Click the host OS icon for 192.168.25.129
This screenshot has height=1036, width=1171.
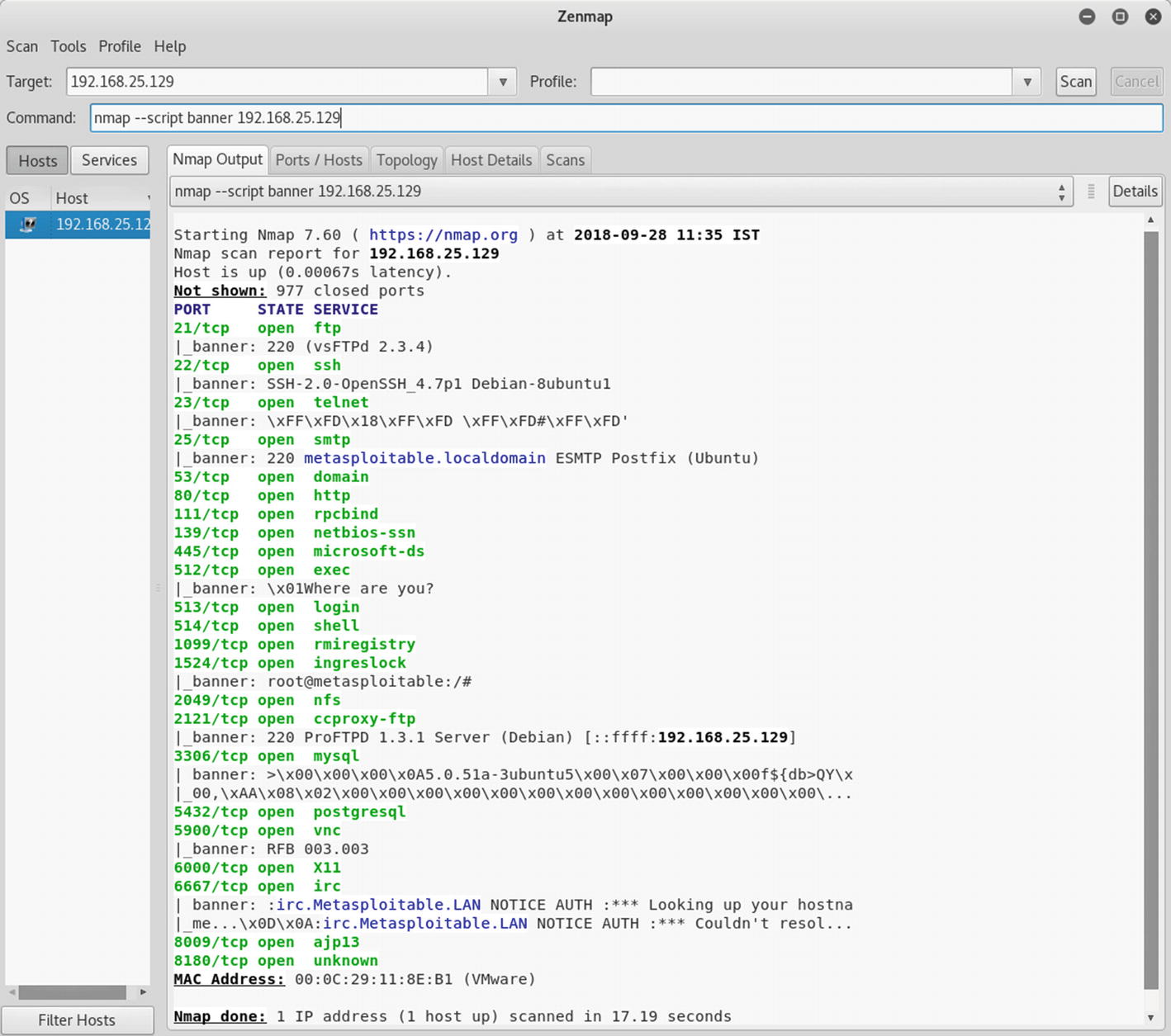pos(27,225)
